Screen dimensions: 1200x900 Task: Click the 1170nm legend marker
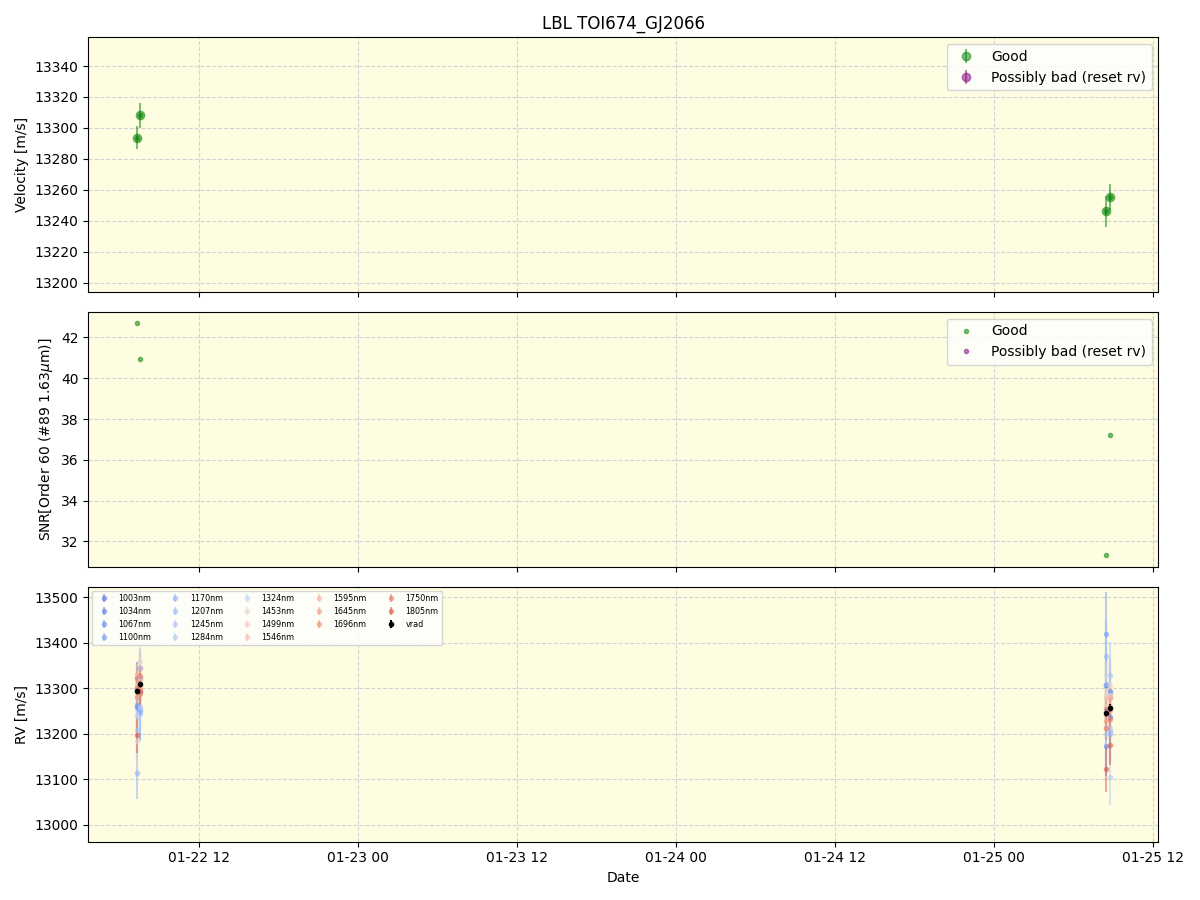pyautogui.click(x=176, y=598)
